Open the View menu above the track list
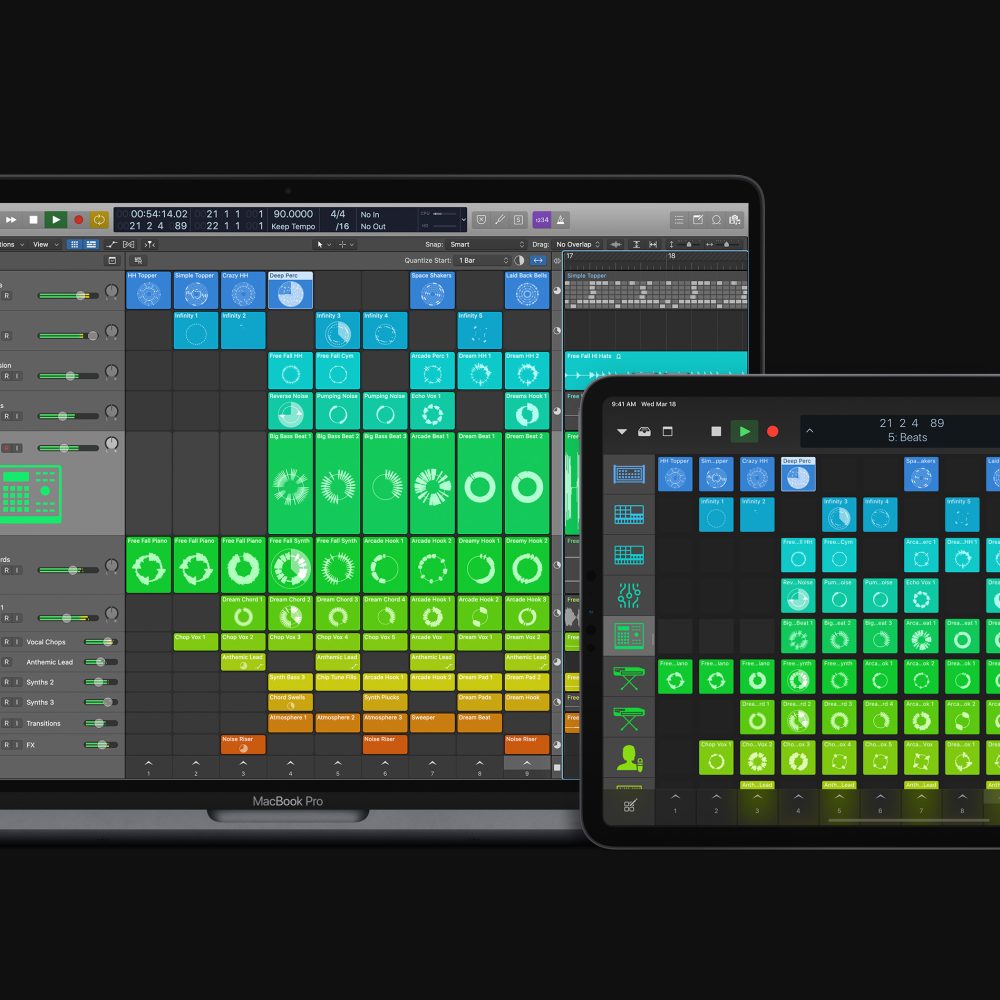1000x1000 pixels. (42, 244)
